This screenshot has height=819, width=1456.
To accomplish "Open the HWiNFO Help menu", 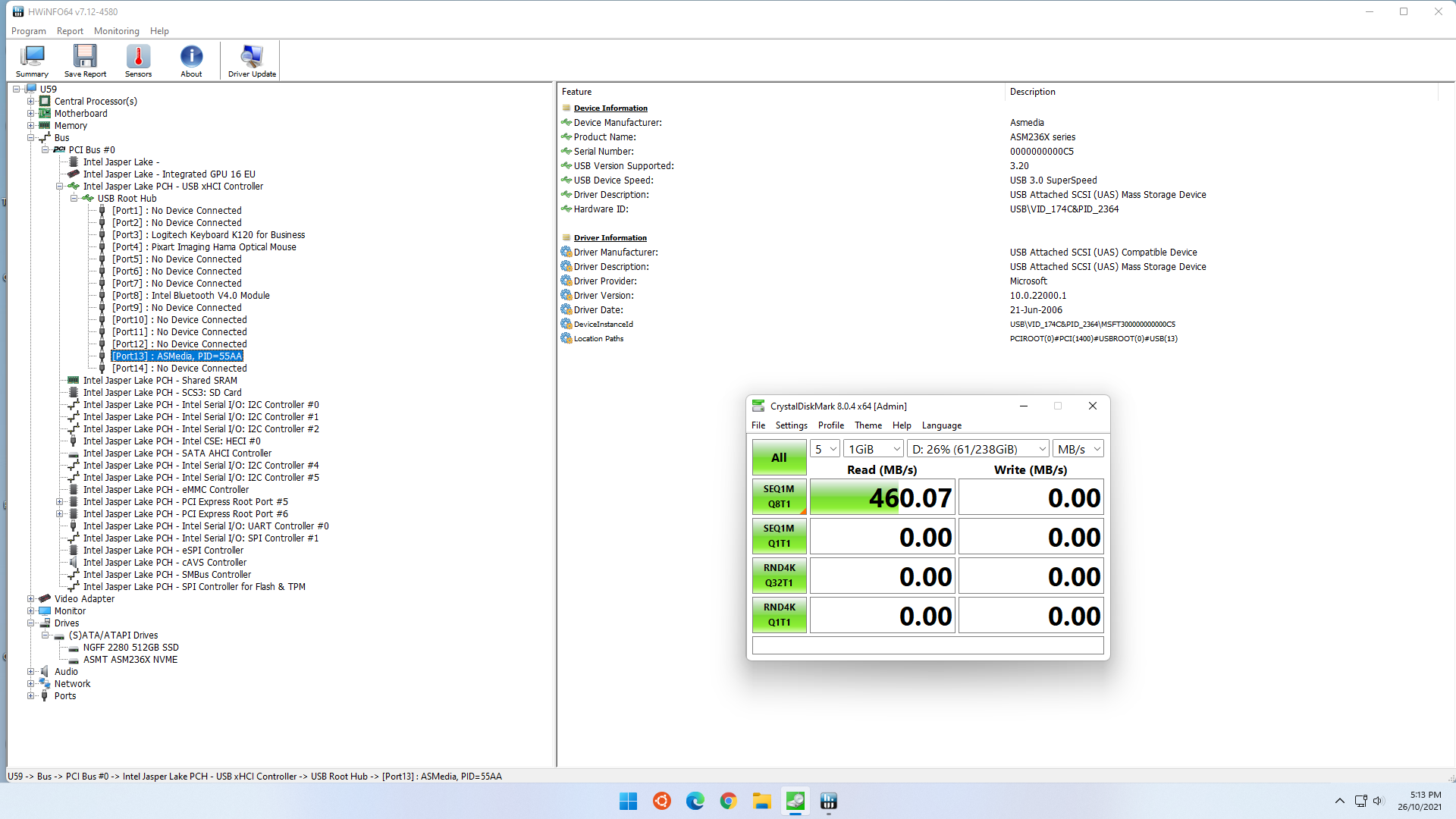I will pos(159,31).
